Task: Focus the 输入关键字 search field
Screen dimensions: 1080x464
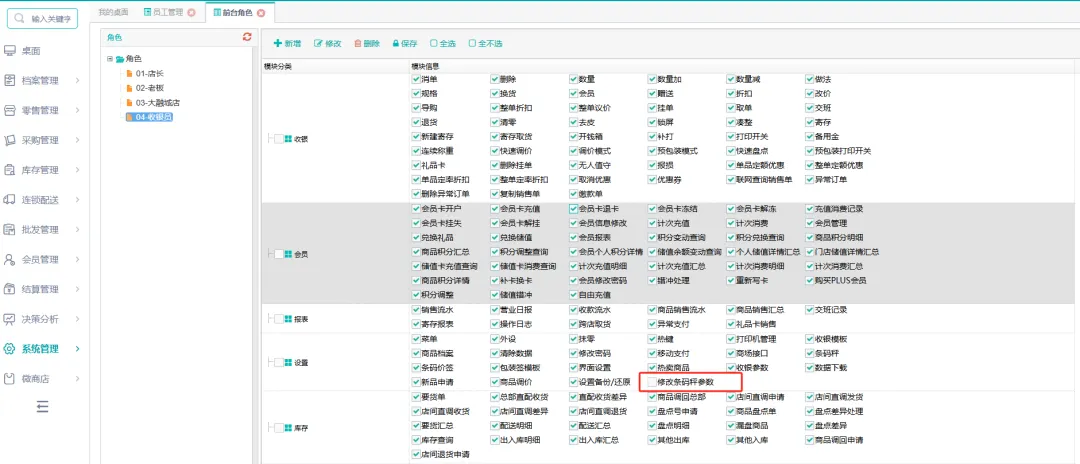Action: tap(43, 19)
